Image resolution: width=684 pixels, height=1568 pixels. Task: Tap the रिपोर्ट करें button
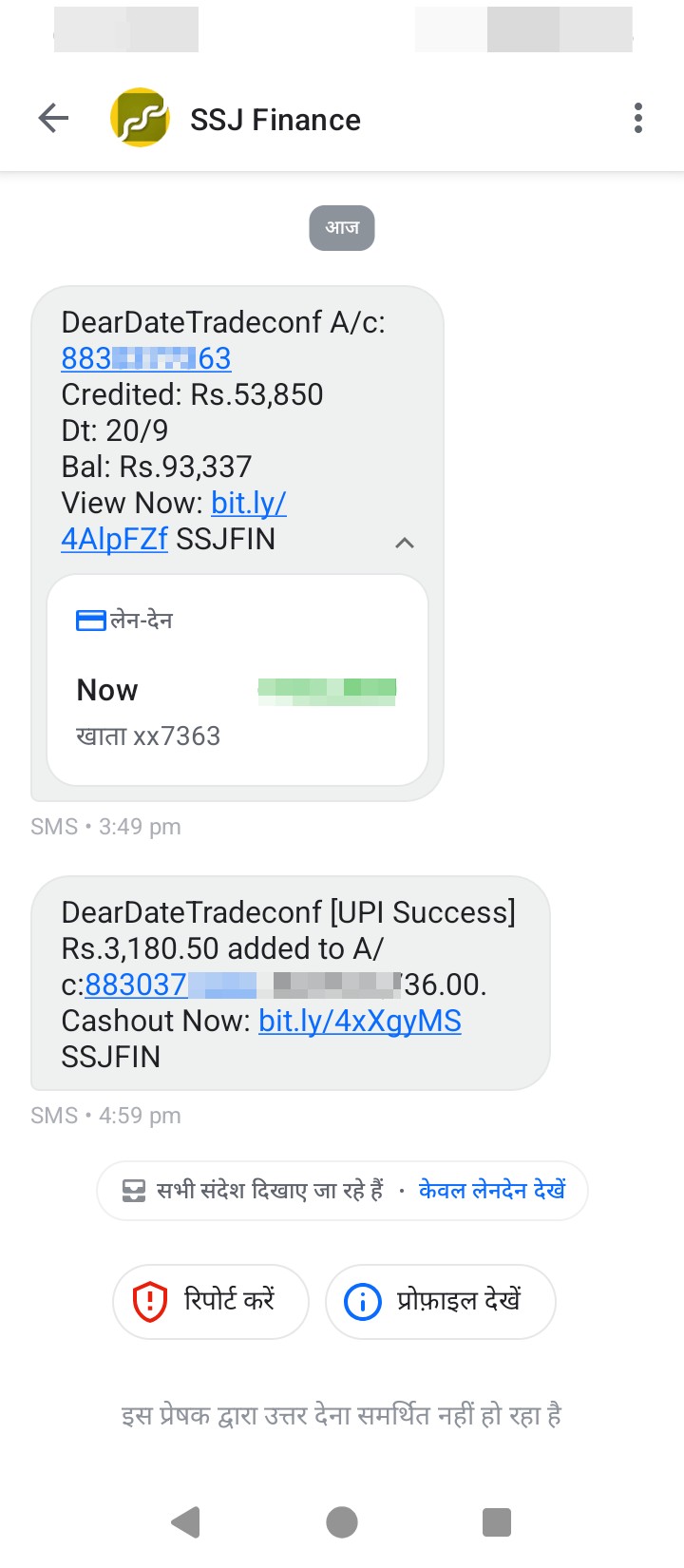[211, 1301]
